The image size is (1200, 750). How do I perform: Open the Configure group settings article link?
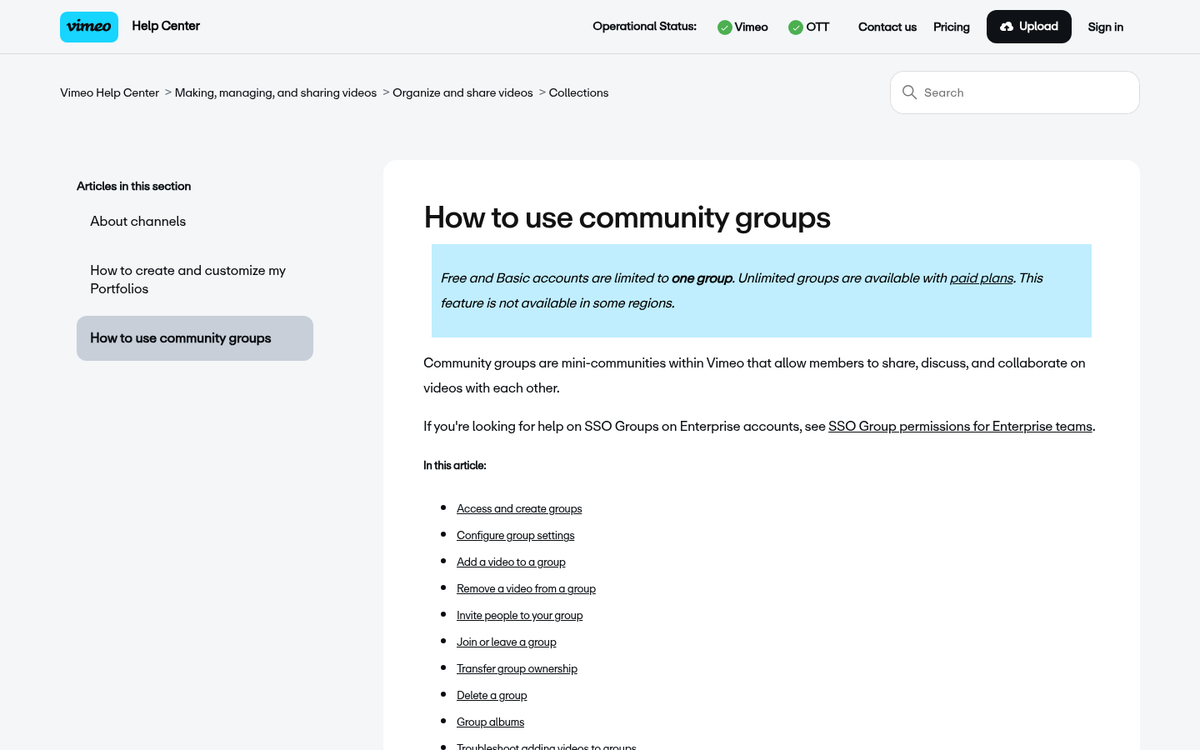tap(515, 535)
